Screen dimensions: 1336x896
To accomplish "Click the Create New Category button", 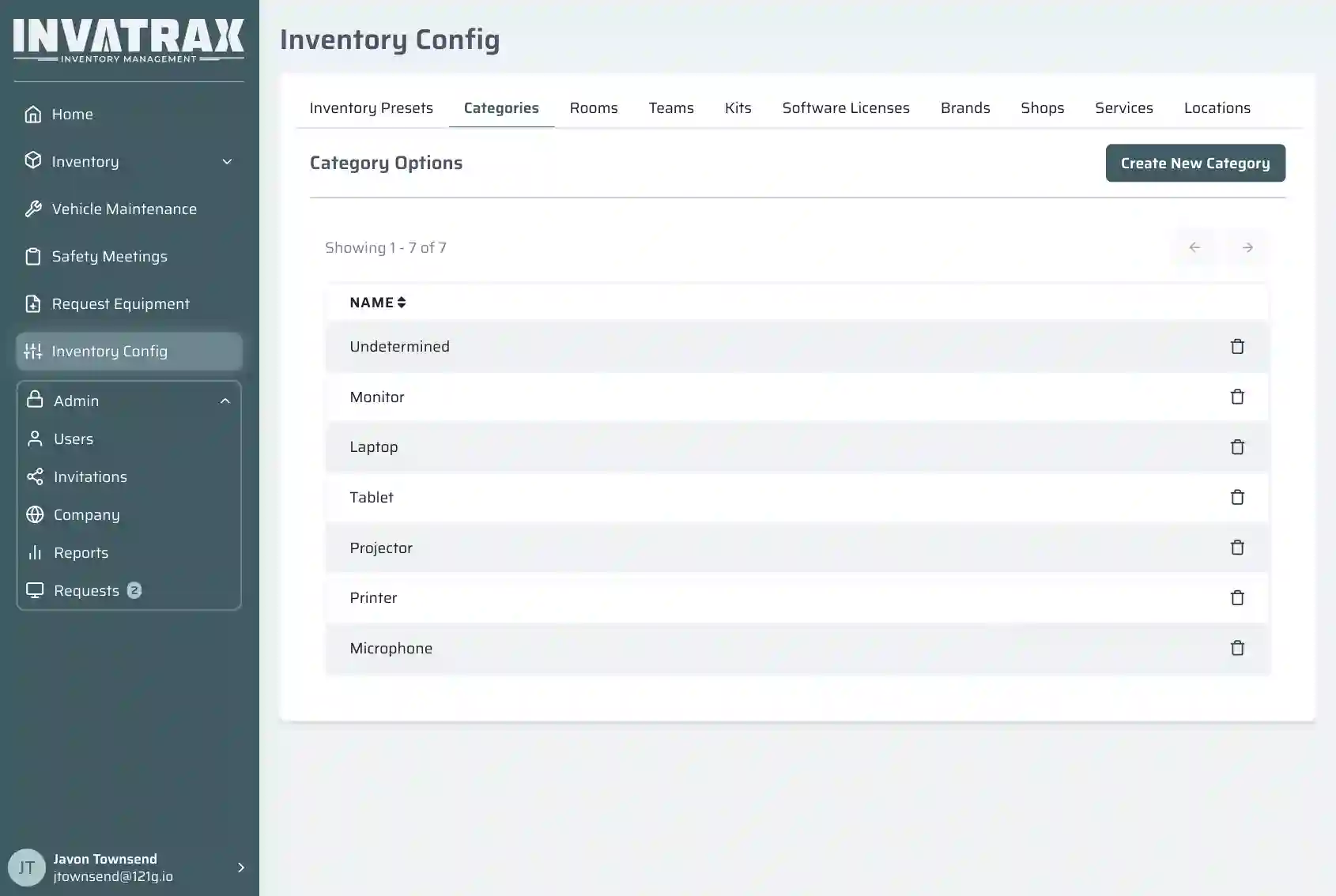I will click(x=1194, y=163).
